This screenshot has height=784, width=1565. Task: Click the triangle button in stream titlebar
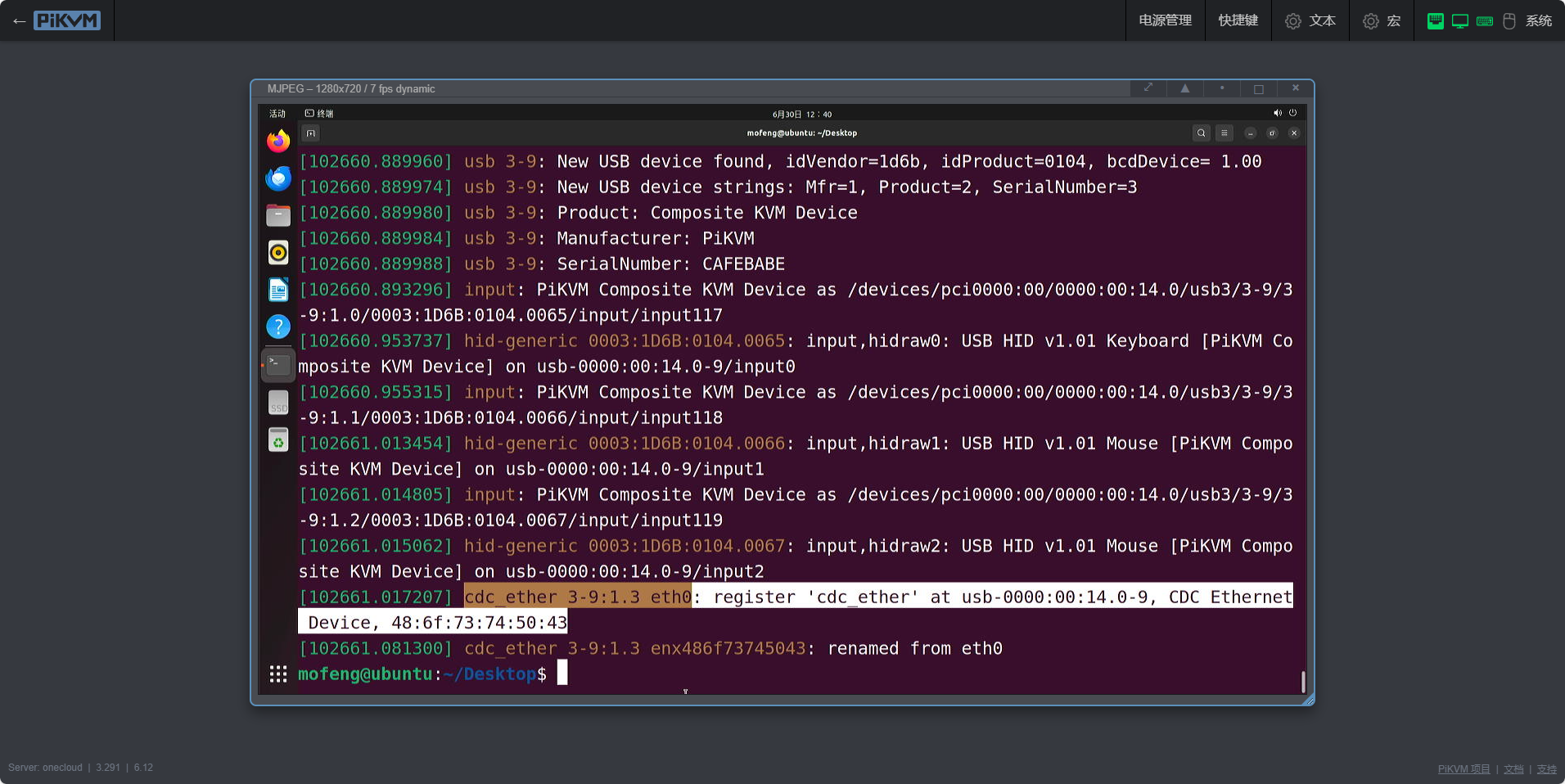click(x=1184, y=88)
